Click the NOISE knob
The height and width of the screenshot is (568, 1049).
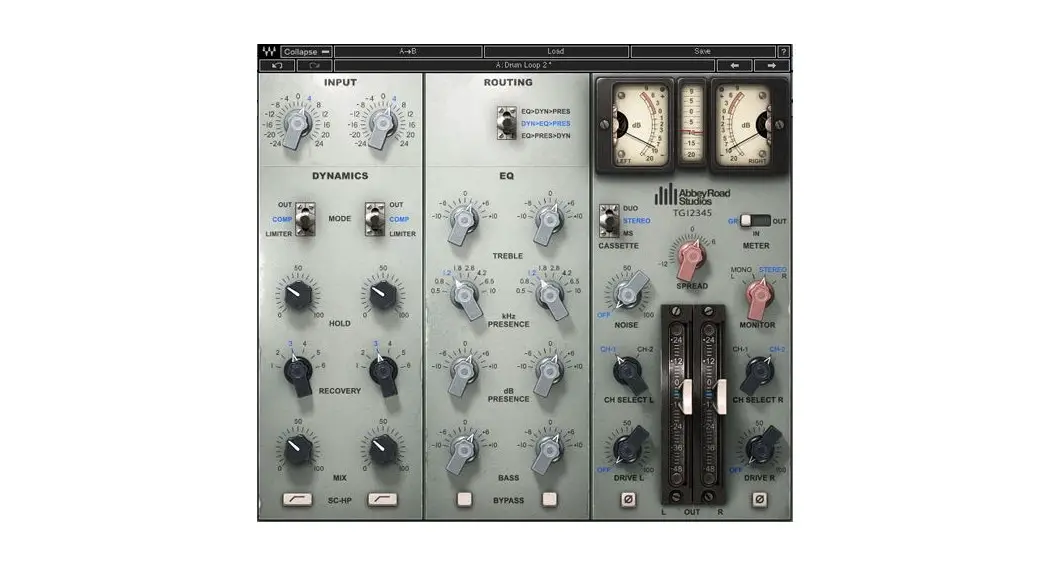click(x=628, y=295)
